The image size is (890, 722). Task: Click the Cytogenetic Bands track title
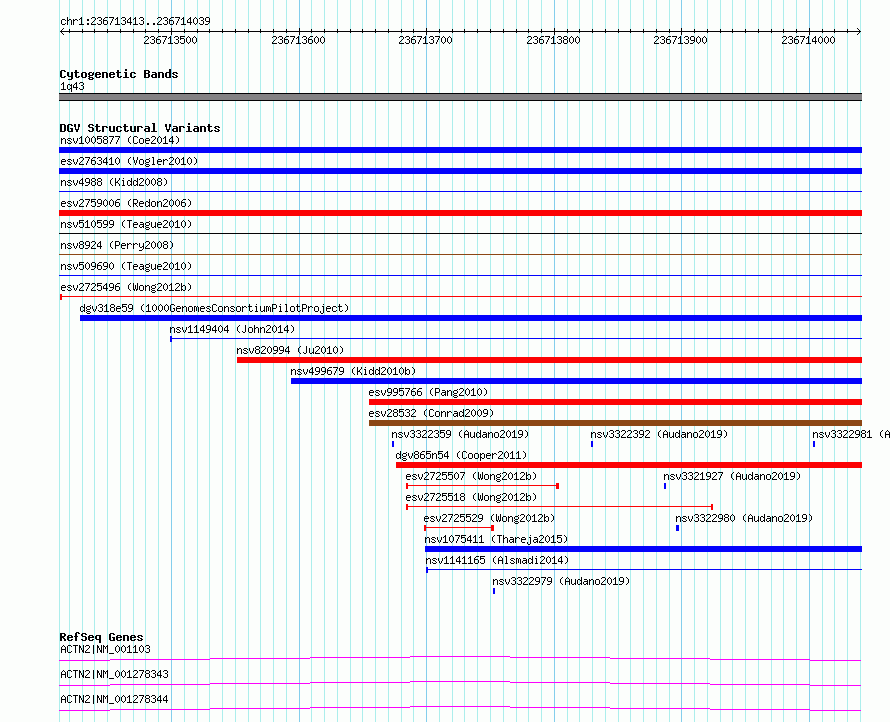(119, 74)
